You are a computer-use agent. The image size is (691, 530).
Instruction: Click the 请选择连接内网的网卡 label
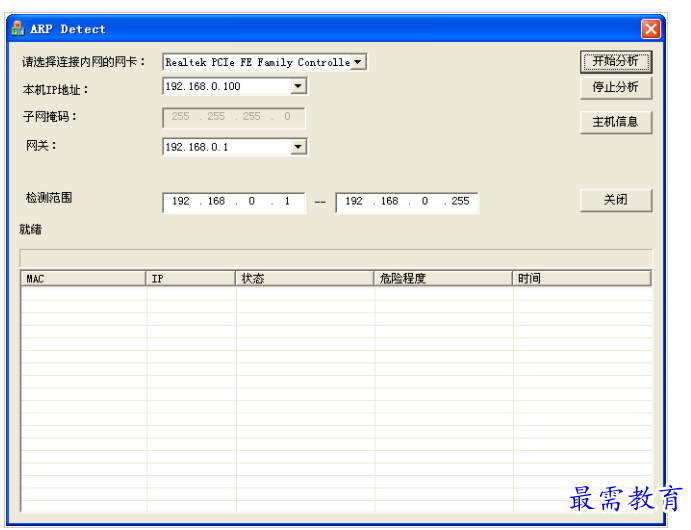click(83, 62)
